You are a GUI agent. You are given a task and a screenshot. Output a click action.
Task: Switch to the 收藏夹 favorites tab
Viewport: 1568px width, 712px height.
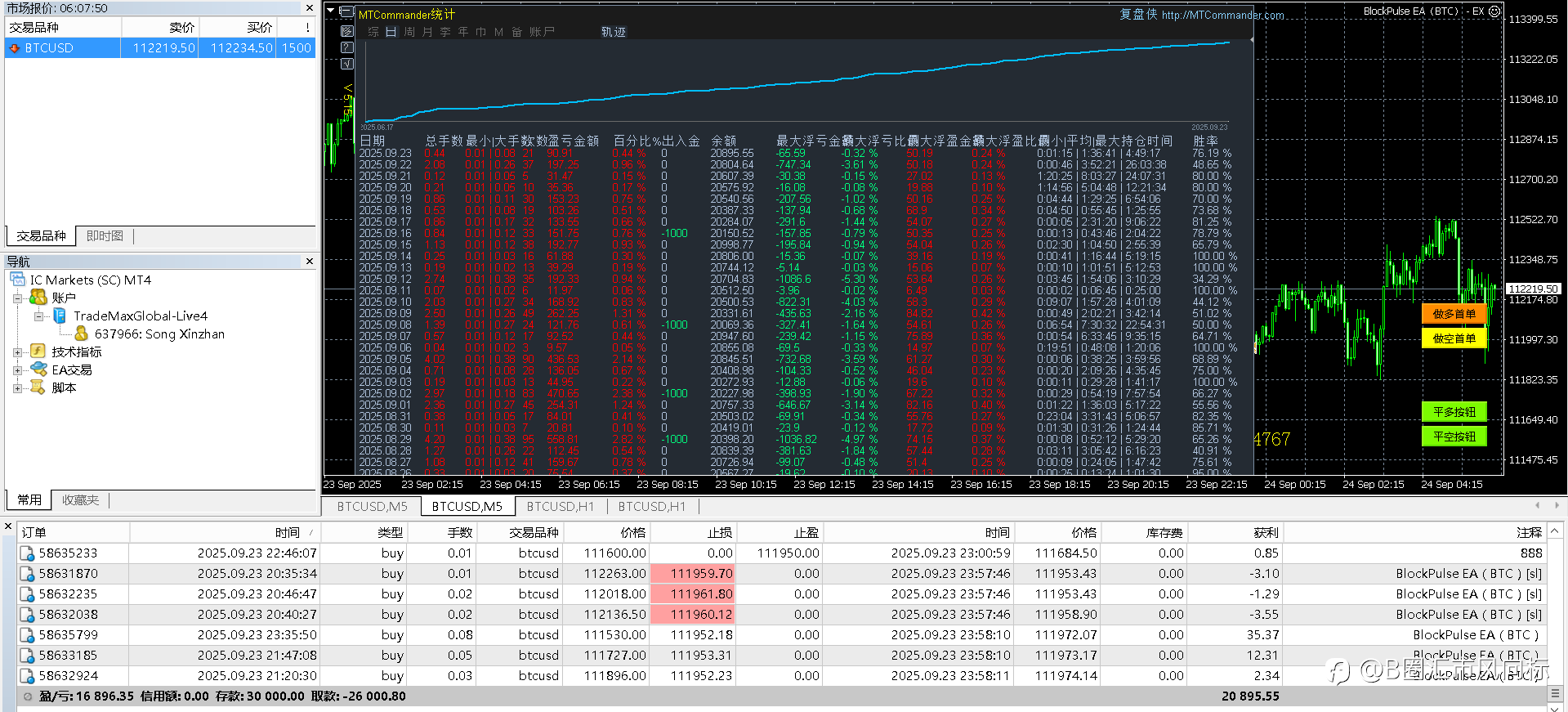80,500
